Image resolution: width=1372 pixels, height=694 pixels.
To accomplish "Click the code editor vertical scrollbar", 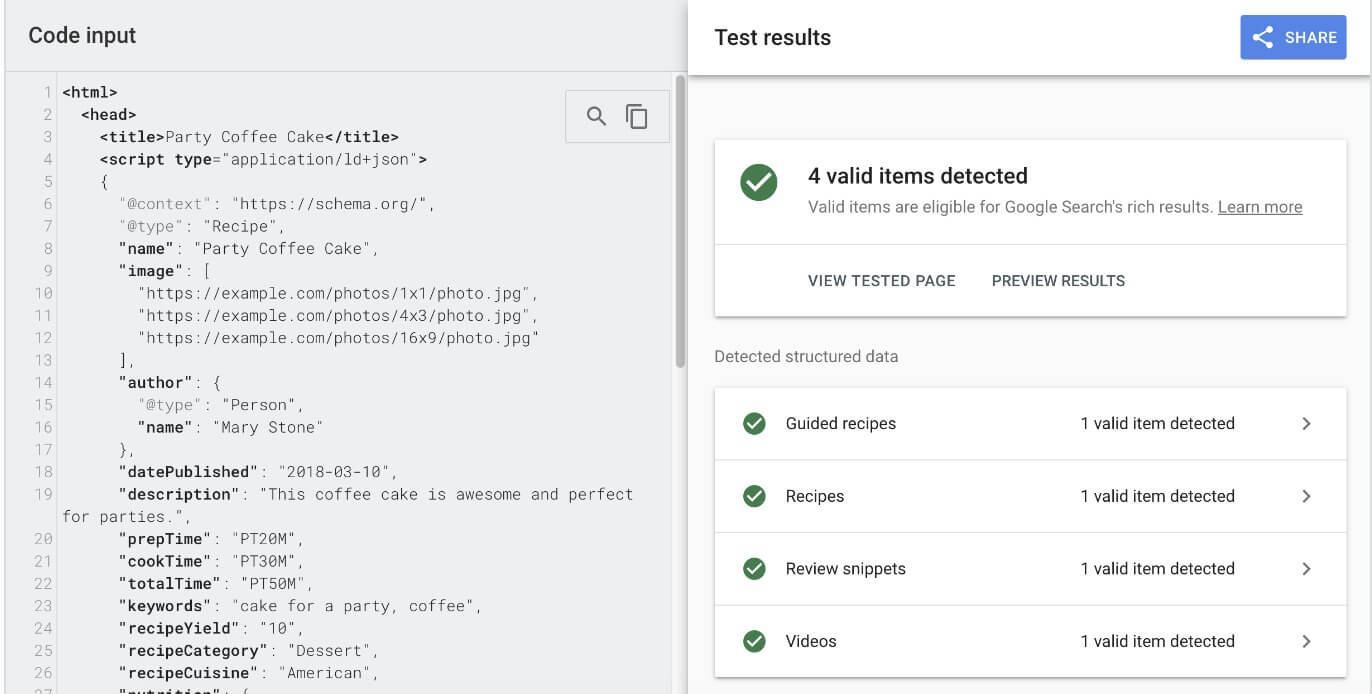I will (x=680, y=222).
